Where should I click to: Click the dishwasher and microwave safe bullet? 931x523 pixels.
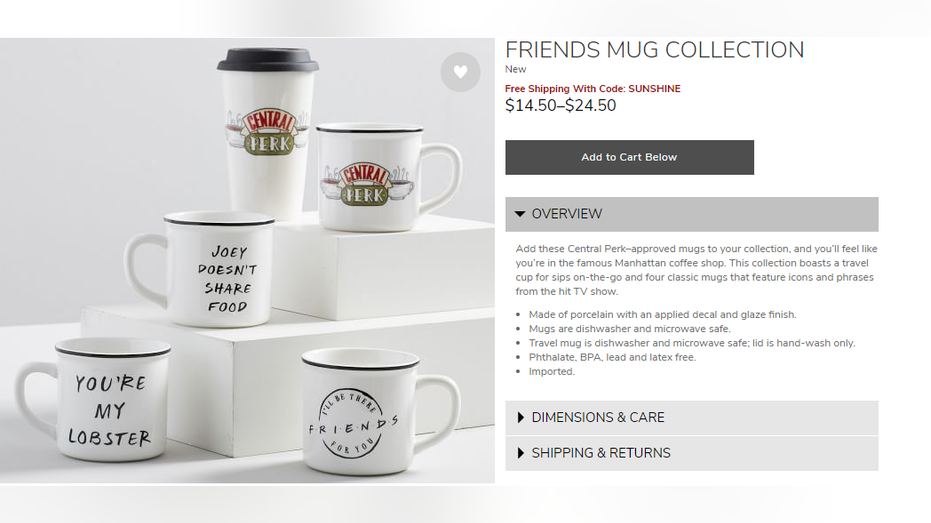[629, 329]
